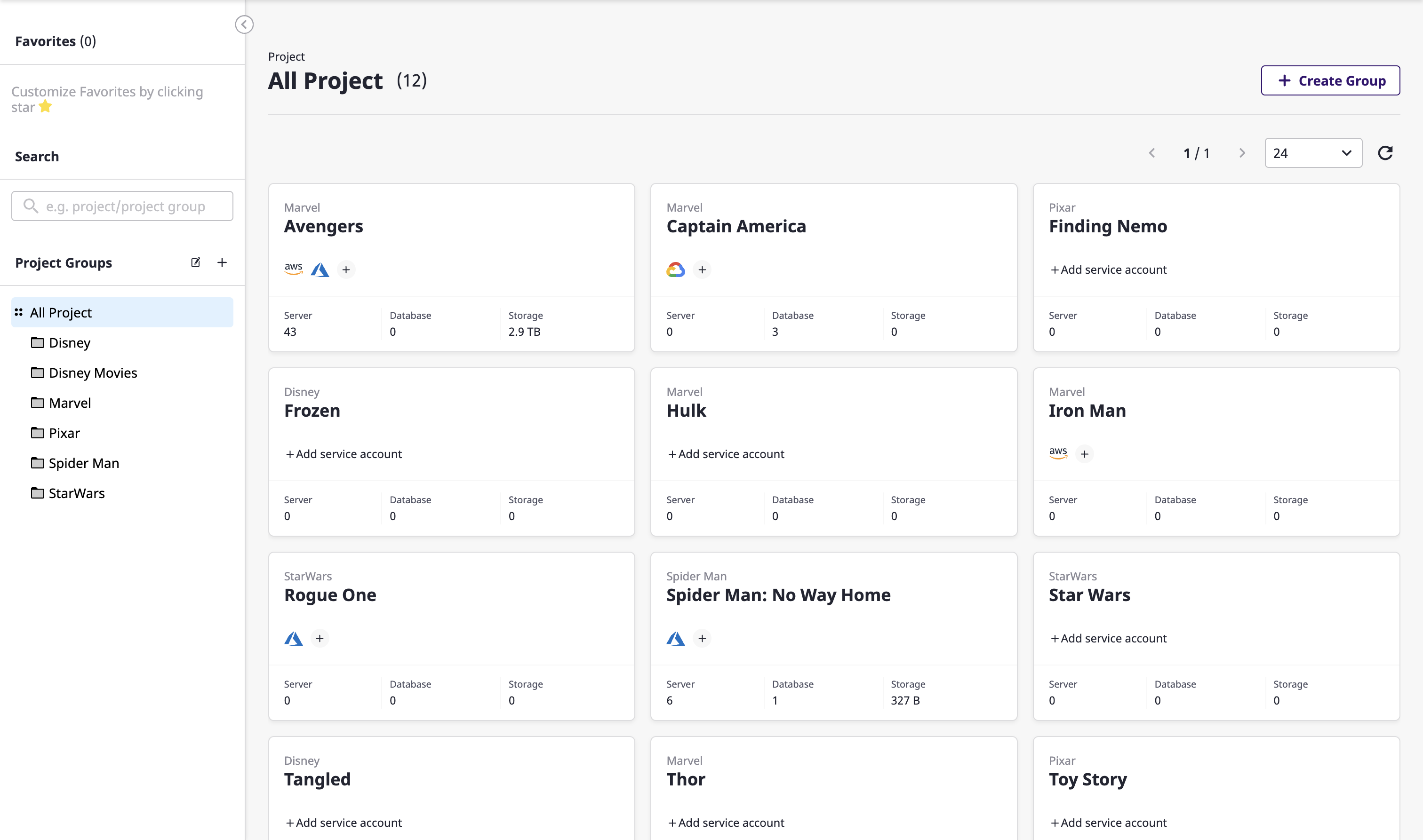Open the Azure icon on Rogue One
1423x840 pixels.
[x=294, y=638]
